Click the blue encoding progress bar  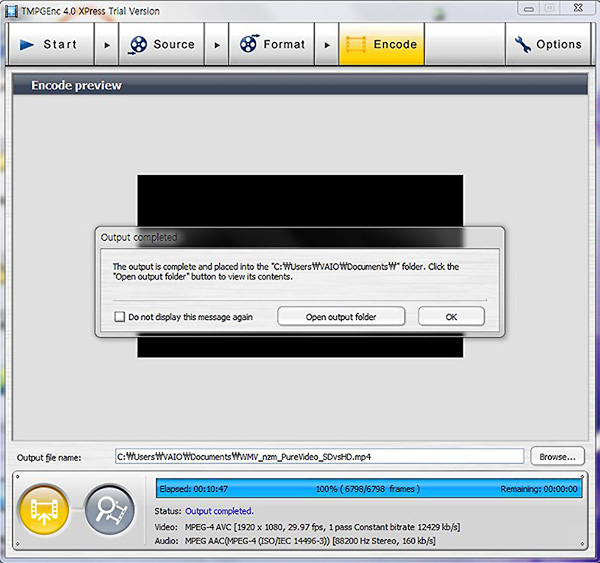click(x=369, y=488)
